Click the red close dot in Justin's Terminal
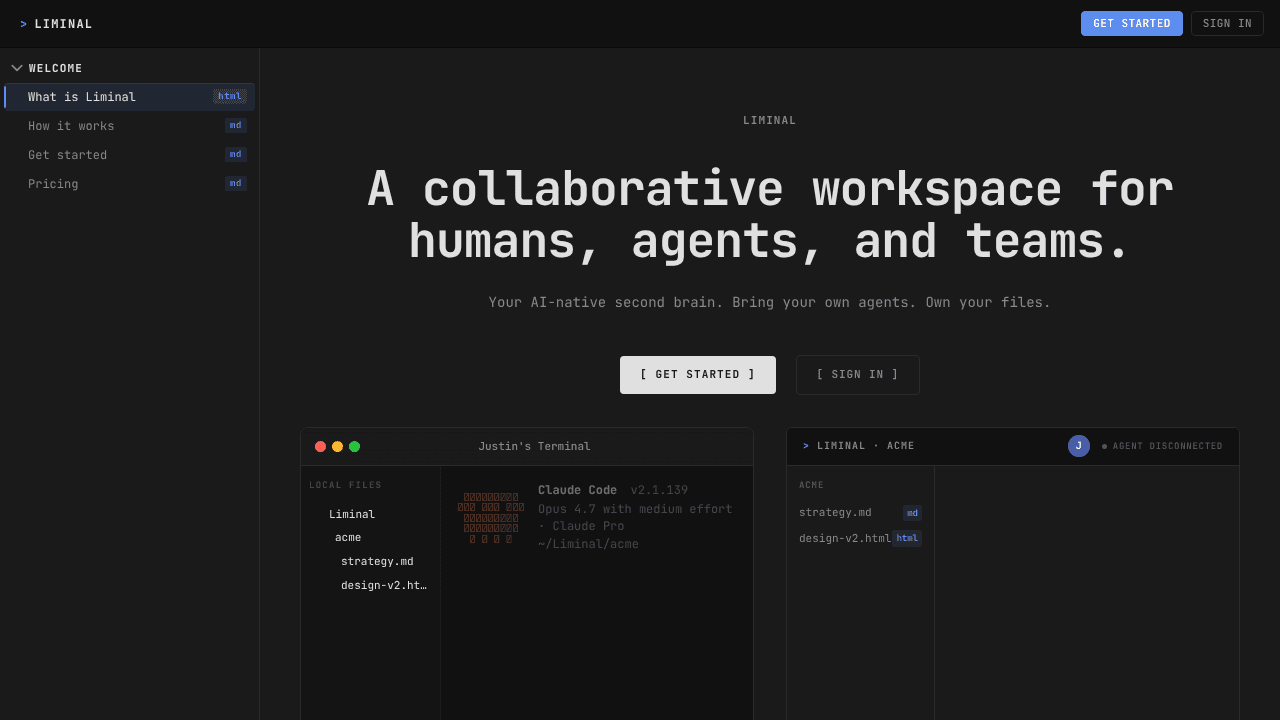The height and width of the screenshot is (720, 1280). (x=320, y=447)
